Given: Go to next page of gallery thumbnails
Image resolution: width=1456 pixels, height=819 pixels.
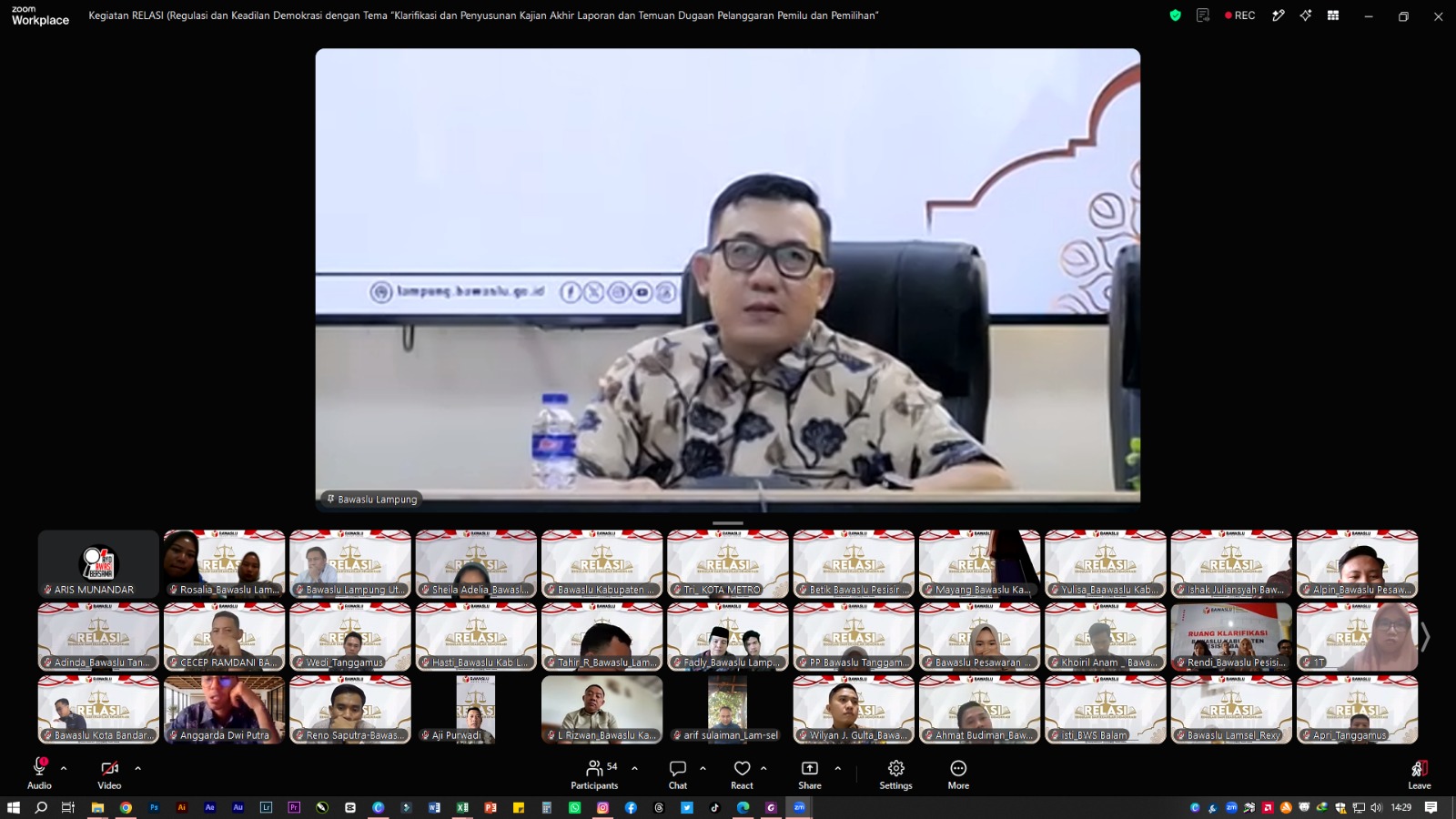Looking at the screenshot, I should coord(1426,637).
